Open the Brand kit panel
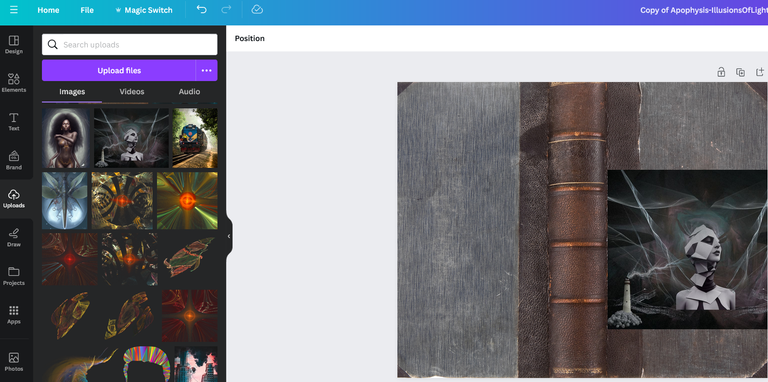 point(14,160)
